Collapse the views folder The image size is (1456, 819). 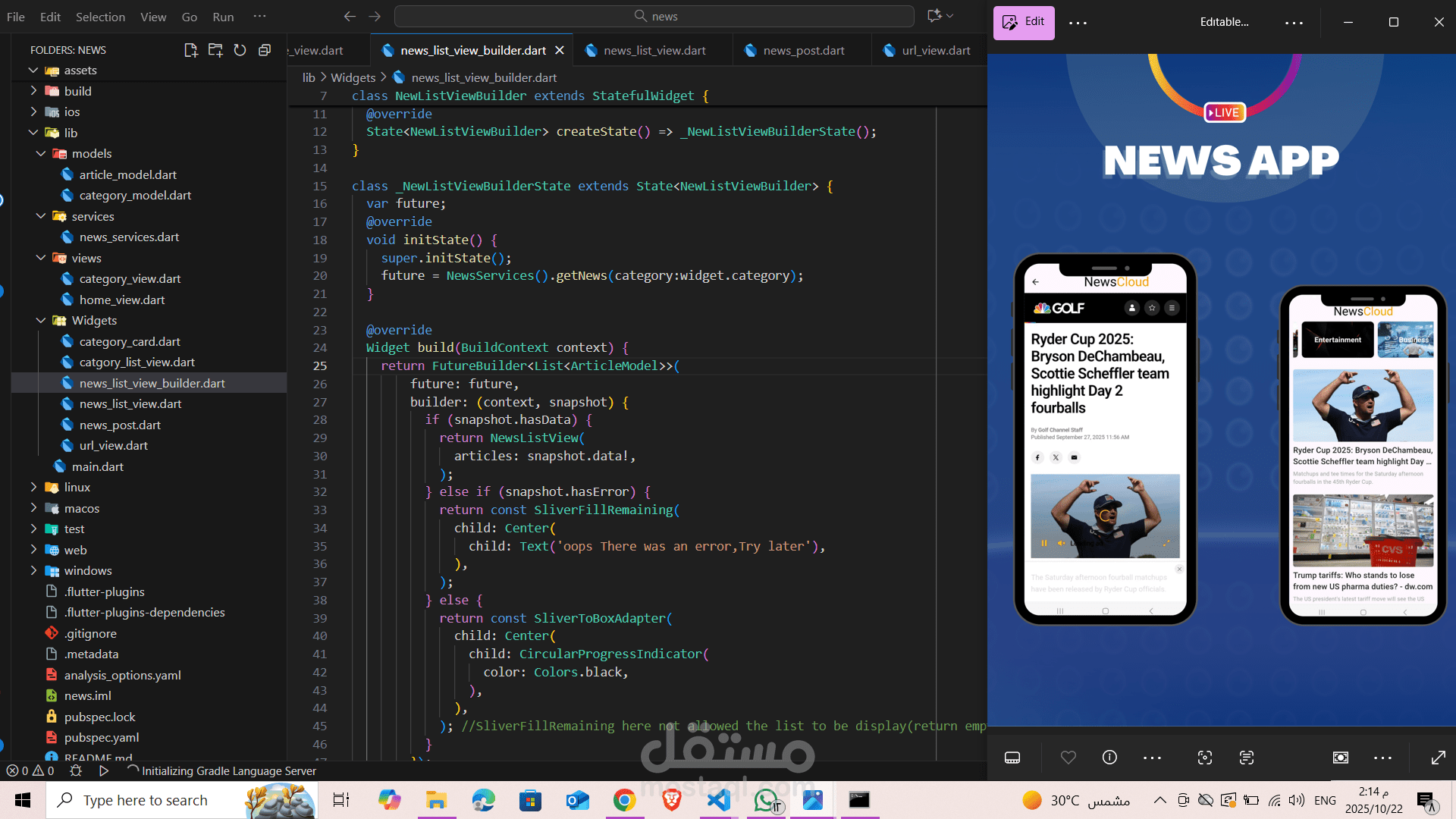coord(41,258)
